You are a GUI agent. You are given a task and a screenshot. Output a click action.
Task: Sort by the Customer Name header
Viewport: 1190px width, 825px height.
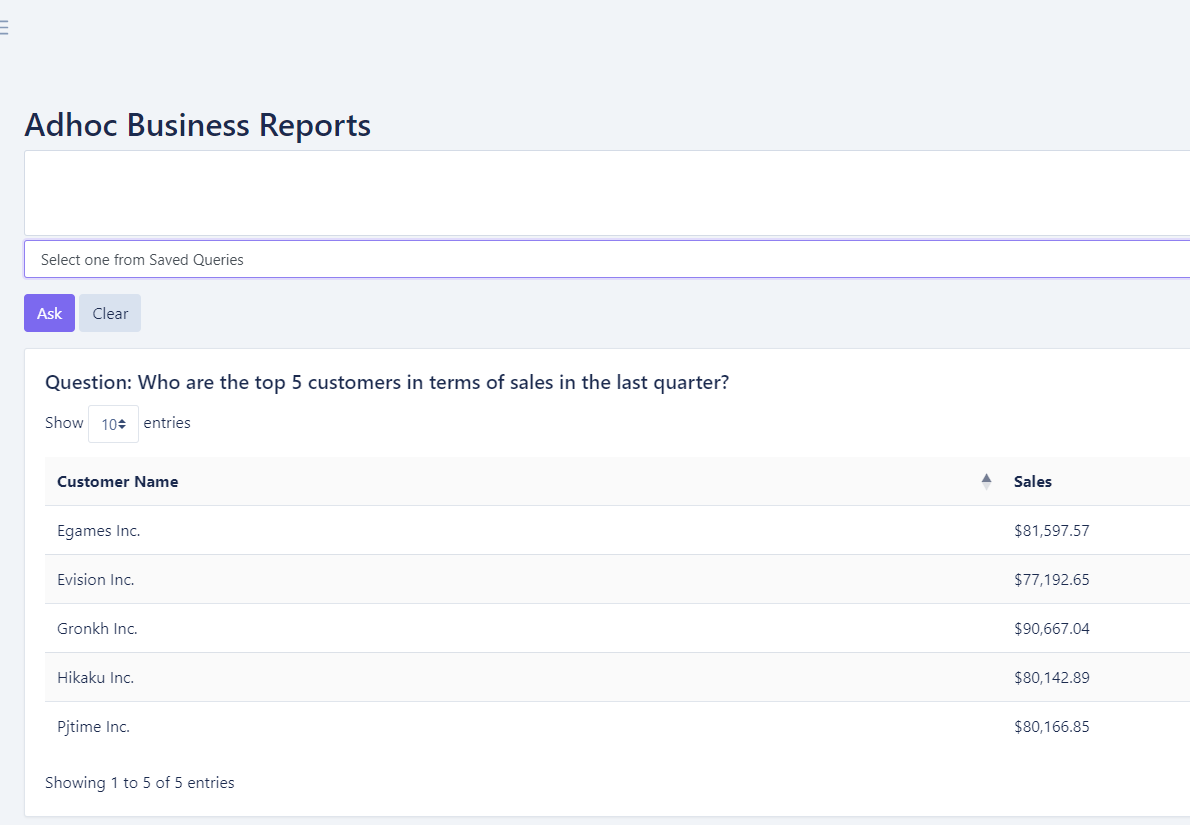[118, 482]
